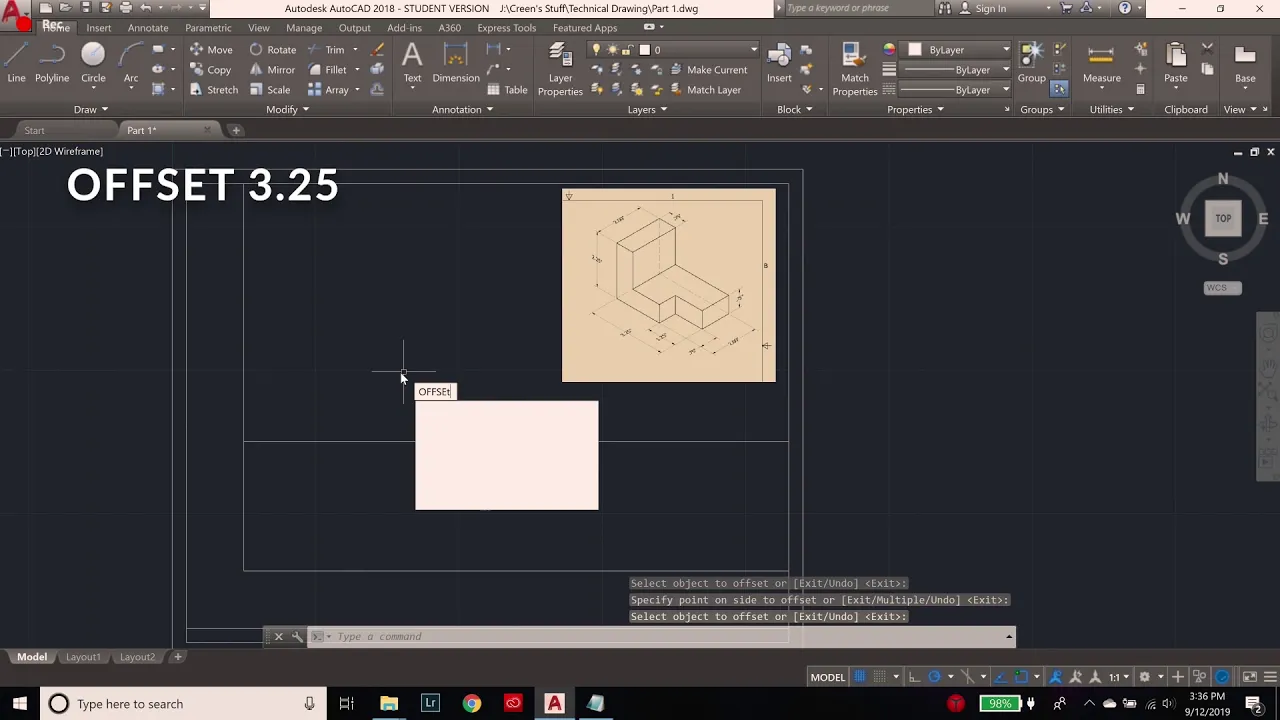Viewport: 1280px width, 720px height.
Task: Activate the Fillet command
Action: [327, 70]
